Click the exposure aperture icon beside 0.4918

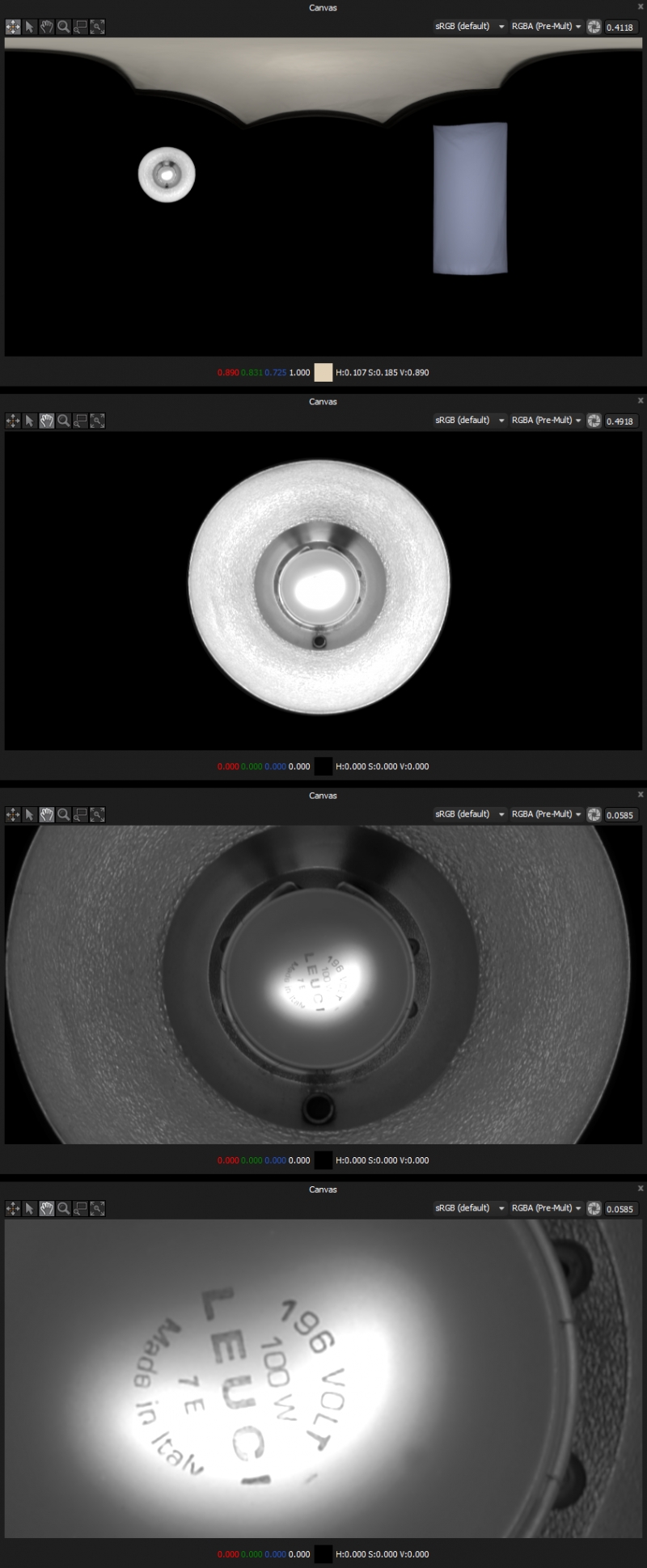tap(594, 421)
